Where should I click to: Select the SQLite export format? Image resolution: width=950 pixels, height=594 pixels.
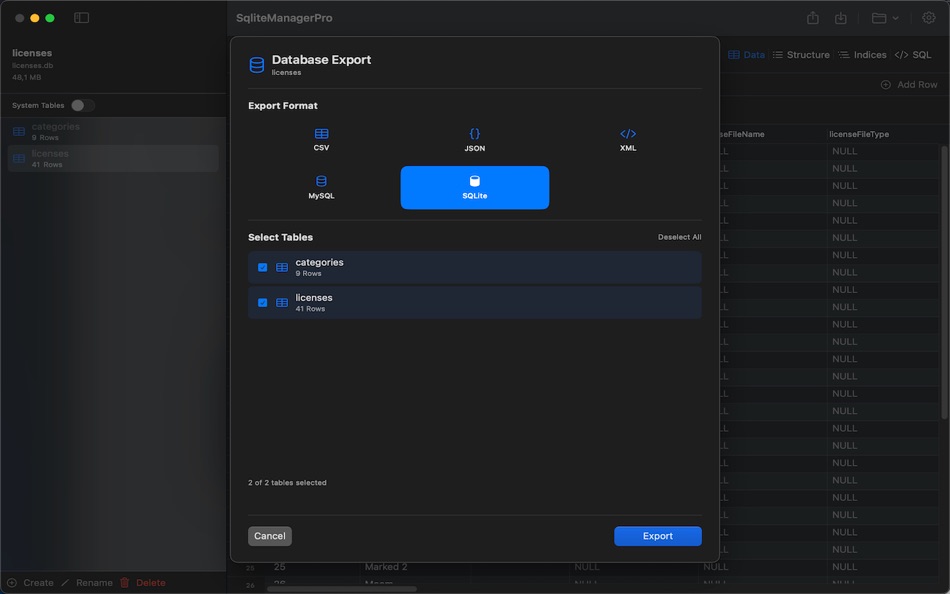click(474, 187)
